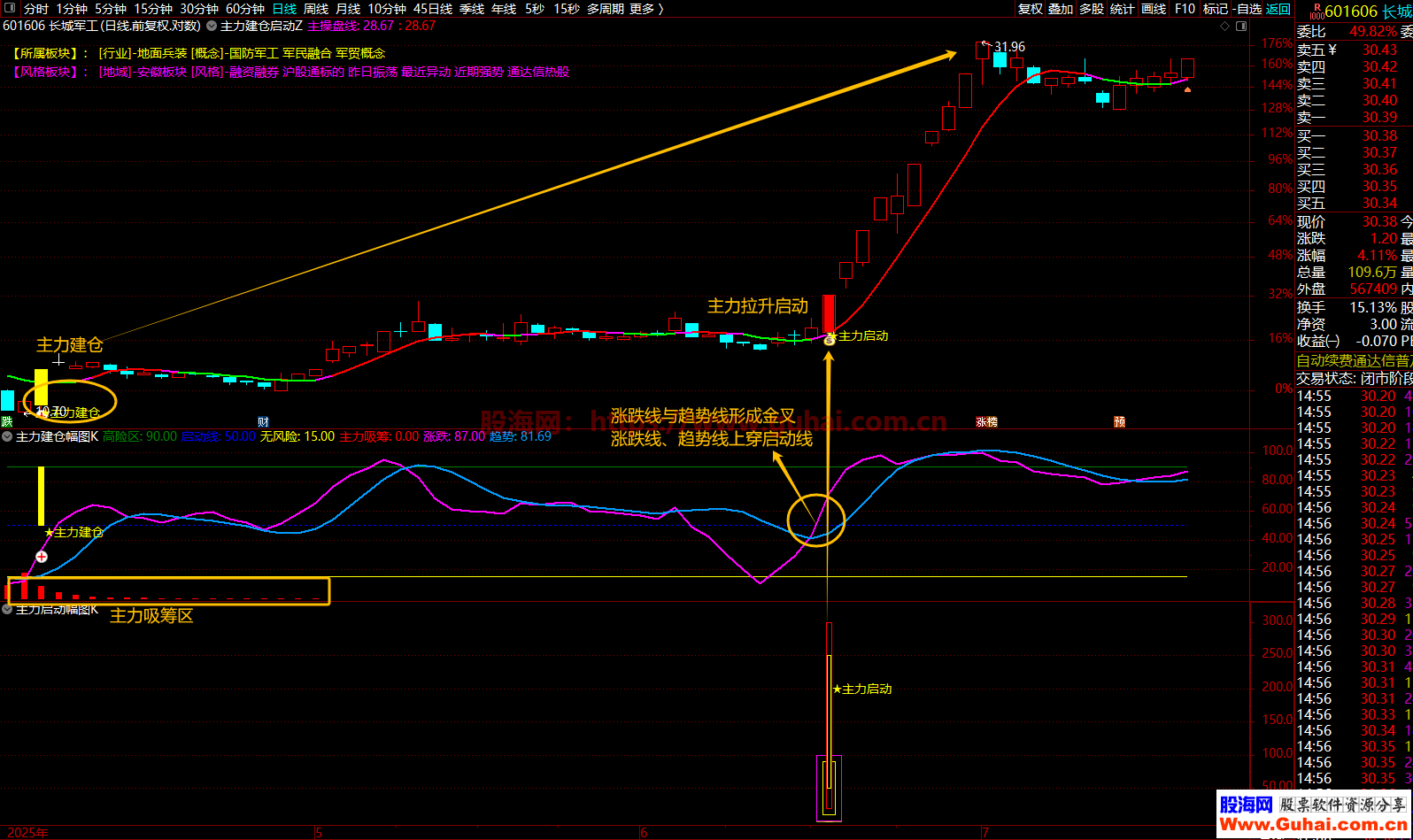Expand the 主力建仓启动Z main indicator dropdown
Image resolution: width=1413 pixels, height=840 pixels.
[x=212, y=27]
